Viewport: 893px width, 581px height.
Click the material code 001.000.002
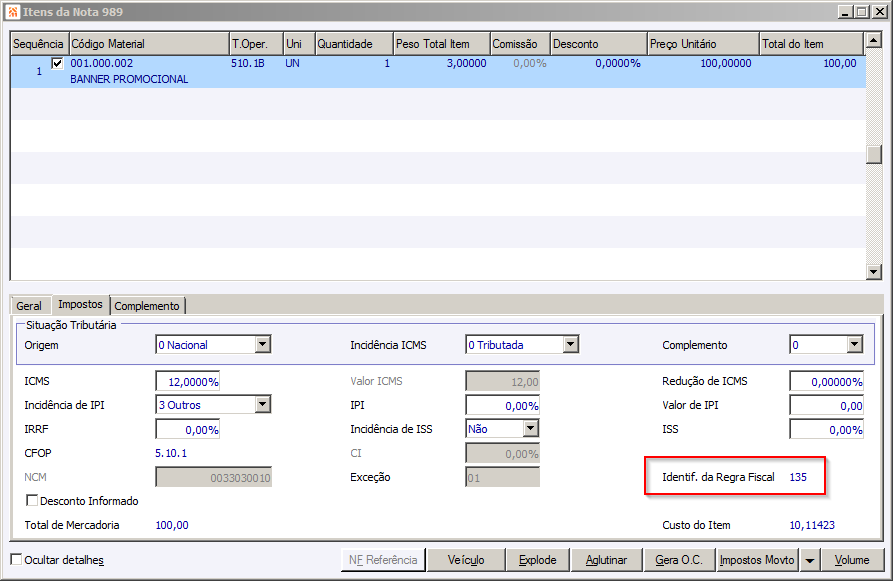click(102, 63)
